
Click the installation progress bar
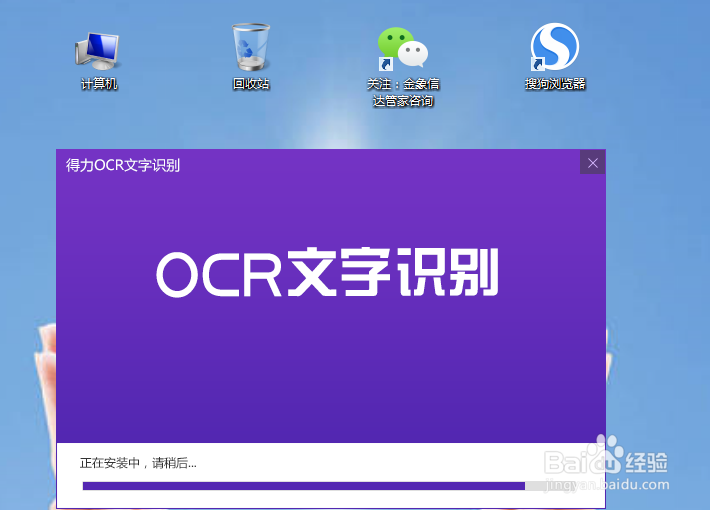(329, 486)
